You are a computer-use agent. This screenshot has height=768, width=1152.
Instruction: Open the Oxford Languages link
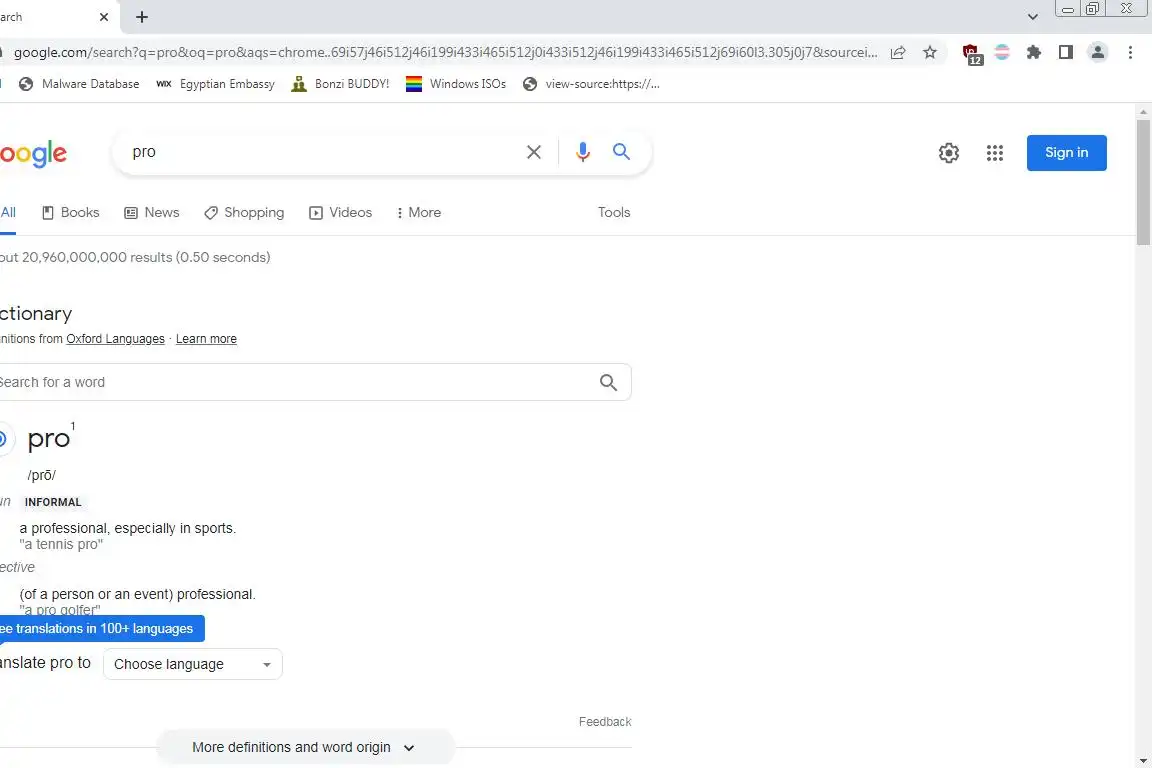(x=115, y=339)
